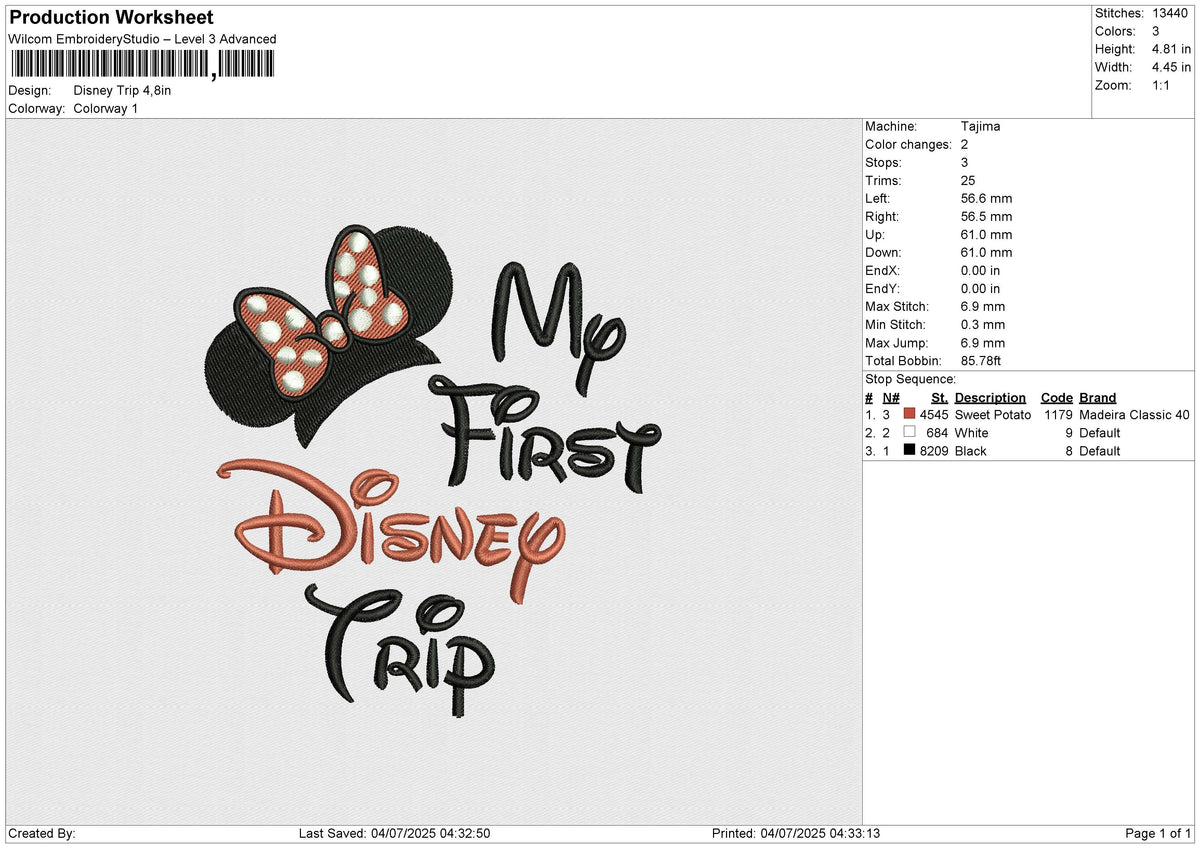The width and height of the screenshot is (1200, 848).
Task: Click the Sweet Potato color swatch
Action: click(x=909, y=414)
